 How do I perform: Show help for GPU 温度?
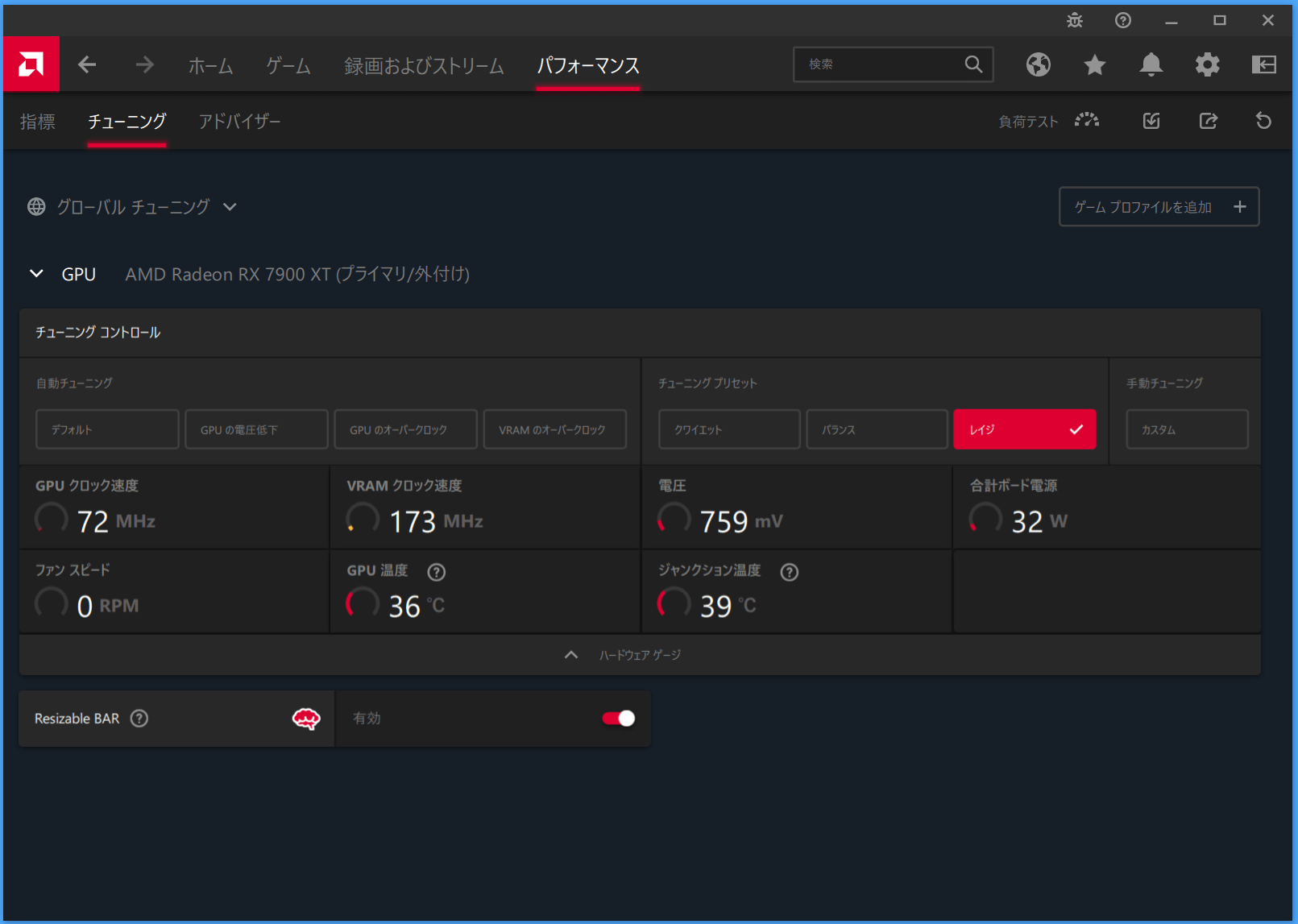(436, 572)
